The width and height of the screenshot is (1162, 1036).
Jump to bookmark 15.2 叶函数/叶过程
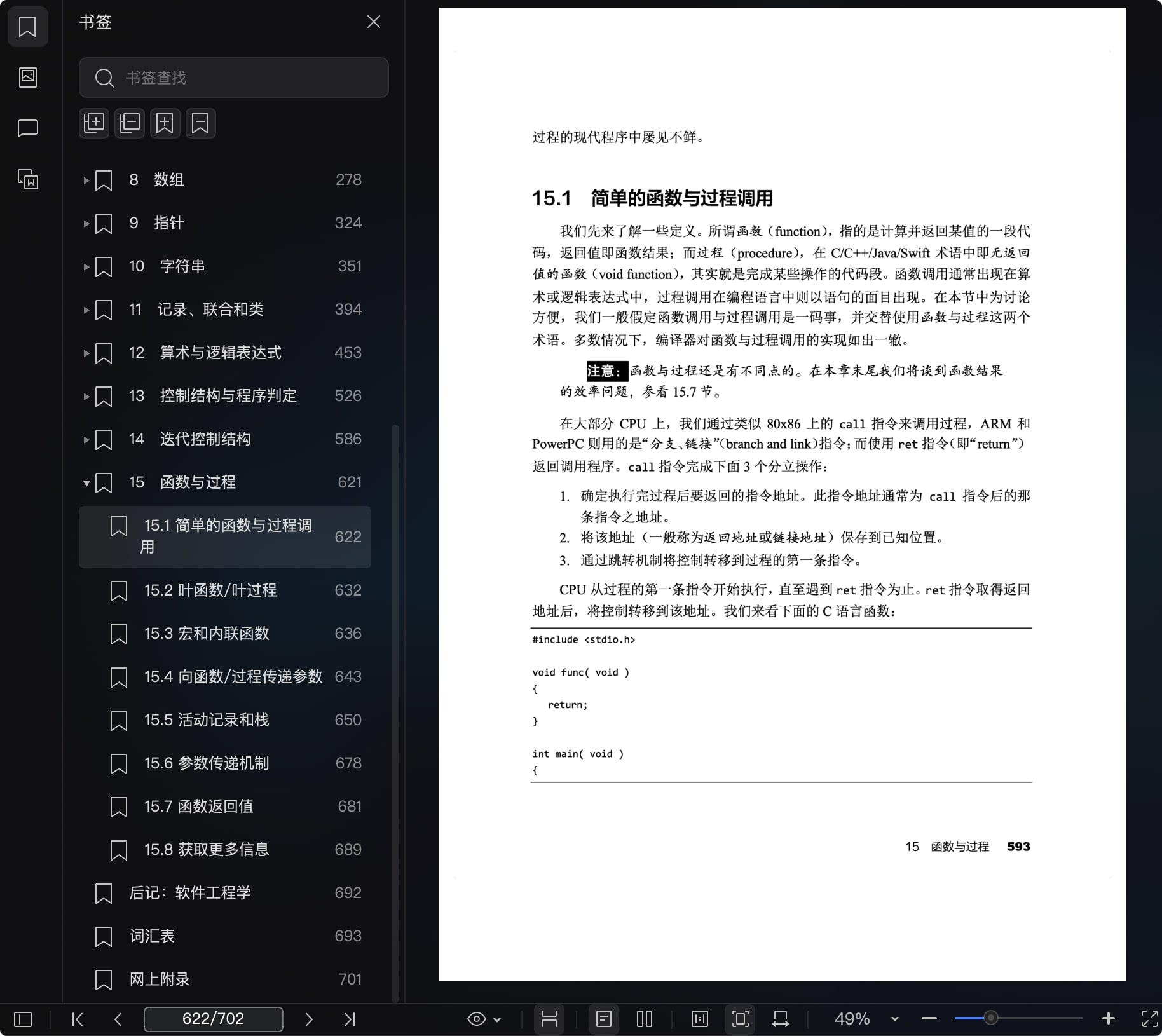point(225,590)
